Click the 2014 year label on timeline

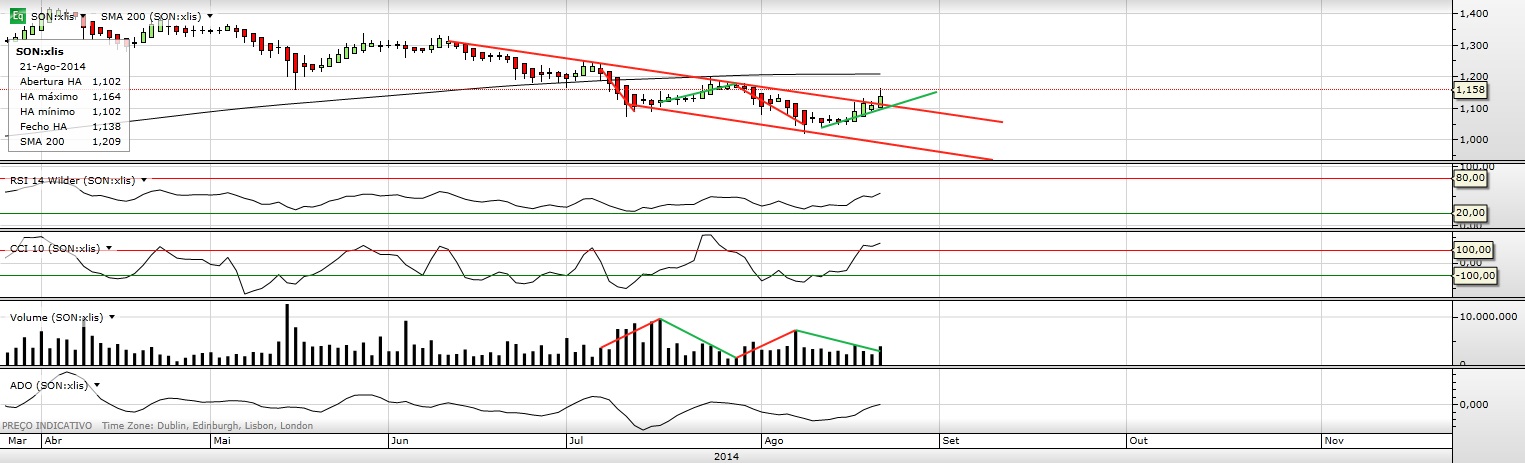click(725, 456)
